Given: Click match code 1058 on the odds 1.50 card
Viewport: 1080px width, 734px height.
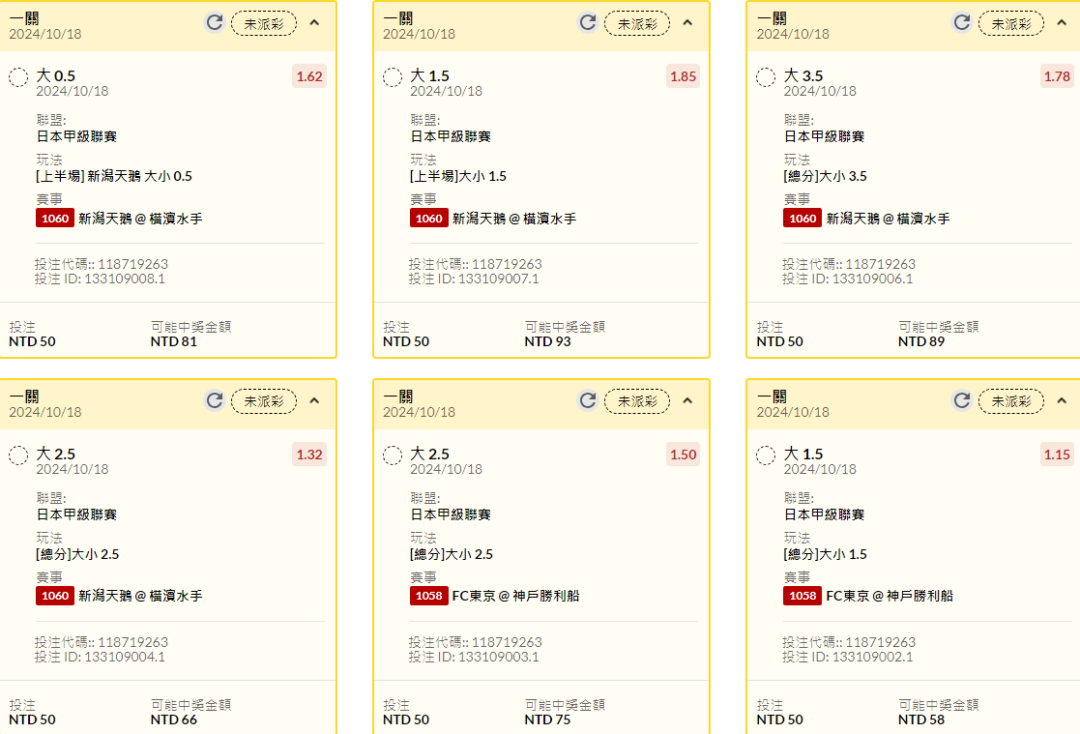Looking at the screenshot, I should [429, 596].
